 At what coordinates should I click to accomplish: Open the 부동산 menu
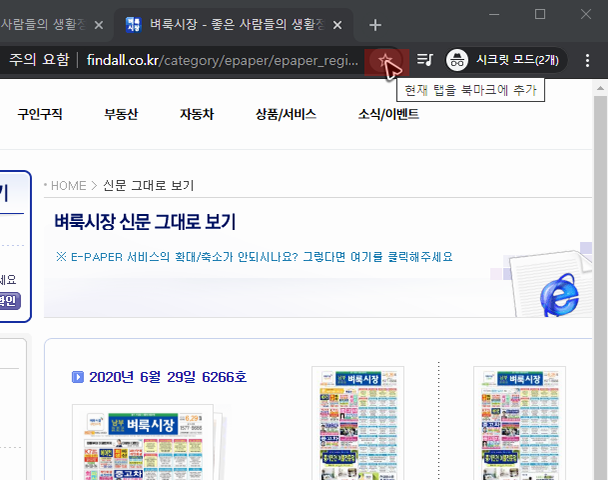121,114
